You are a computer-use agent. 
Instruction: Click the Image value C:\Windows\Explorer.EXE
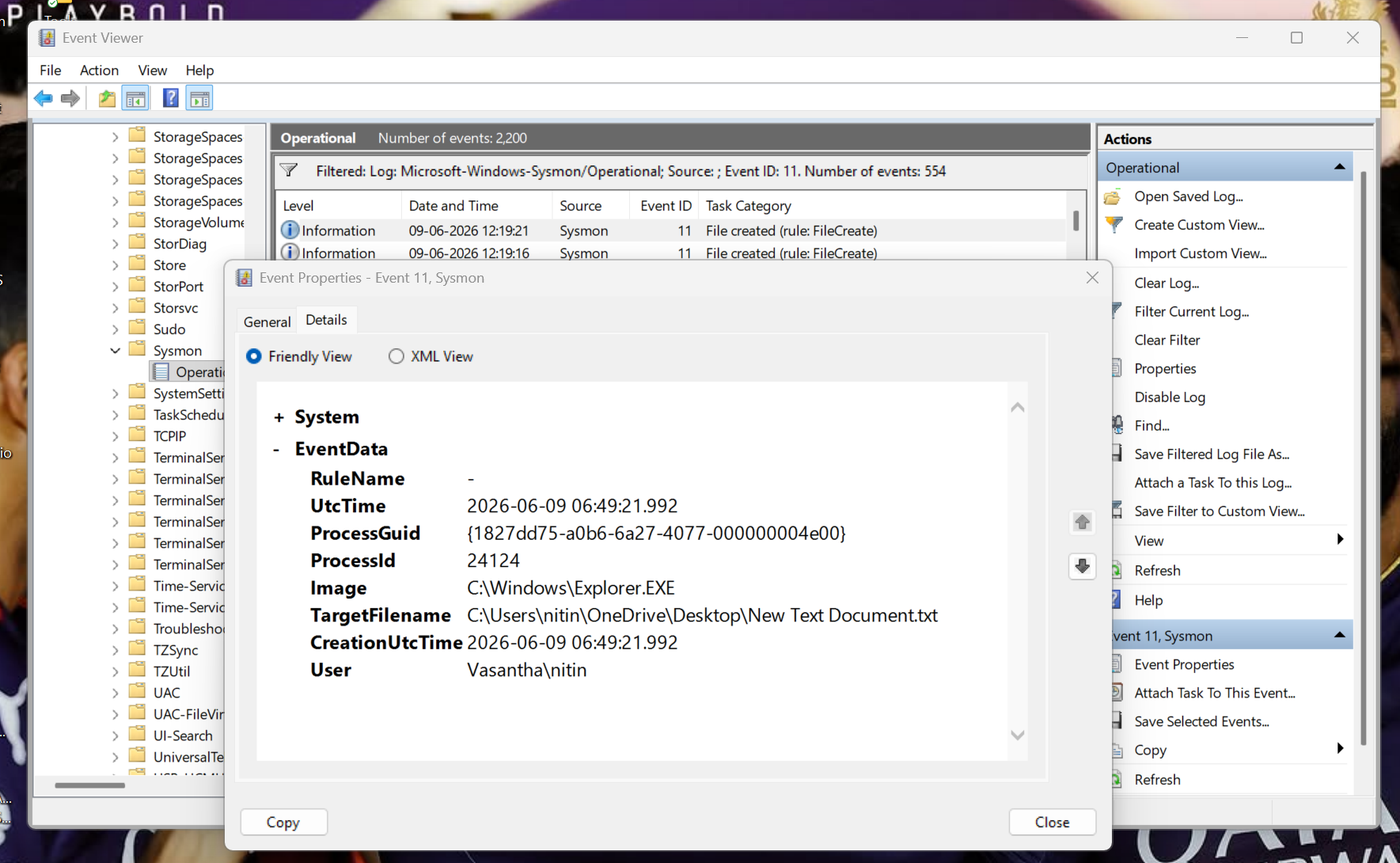[x=571, y=588]
